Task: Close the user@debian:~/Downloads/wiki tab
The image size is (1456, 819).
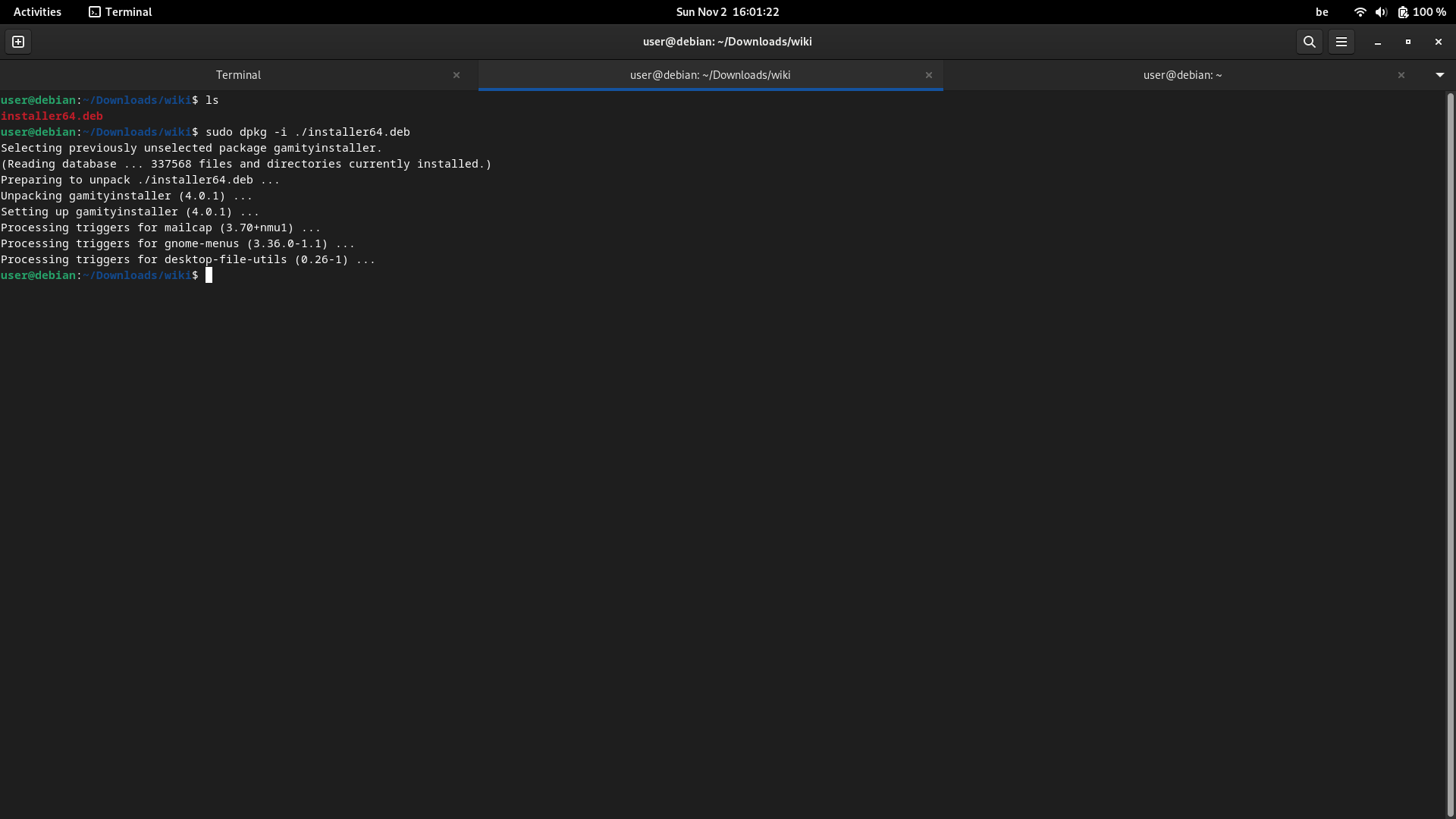Action: (928, 75)
